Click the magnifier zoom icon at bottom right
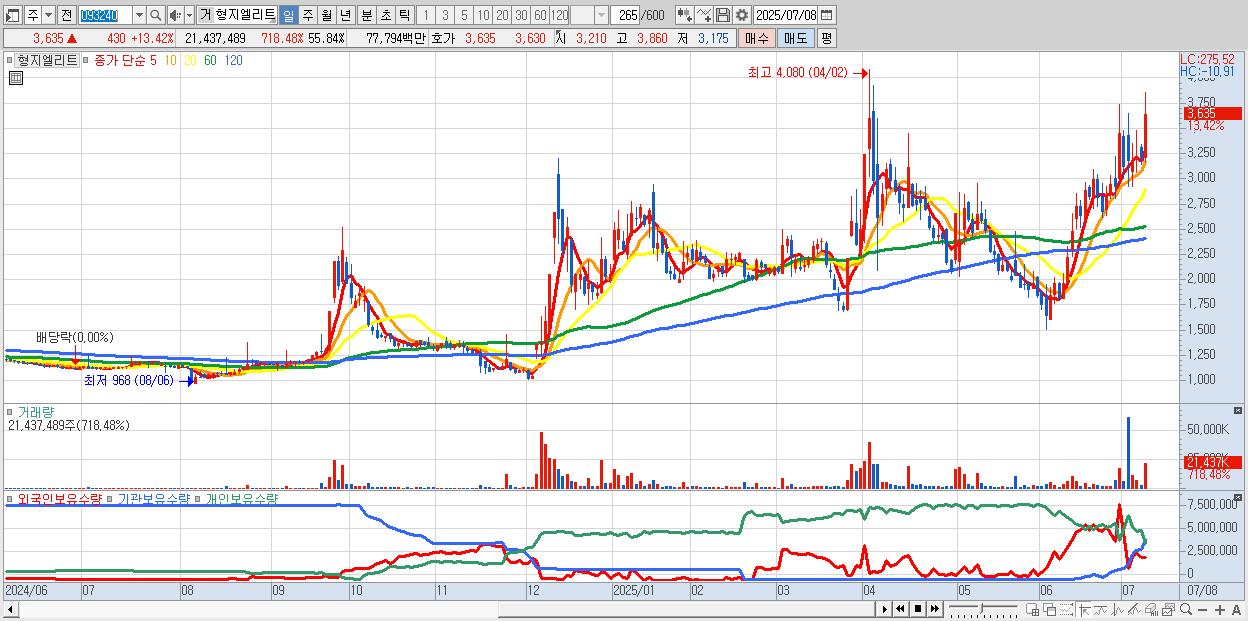 tap(1186, 609)
